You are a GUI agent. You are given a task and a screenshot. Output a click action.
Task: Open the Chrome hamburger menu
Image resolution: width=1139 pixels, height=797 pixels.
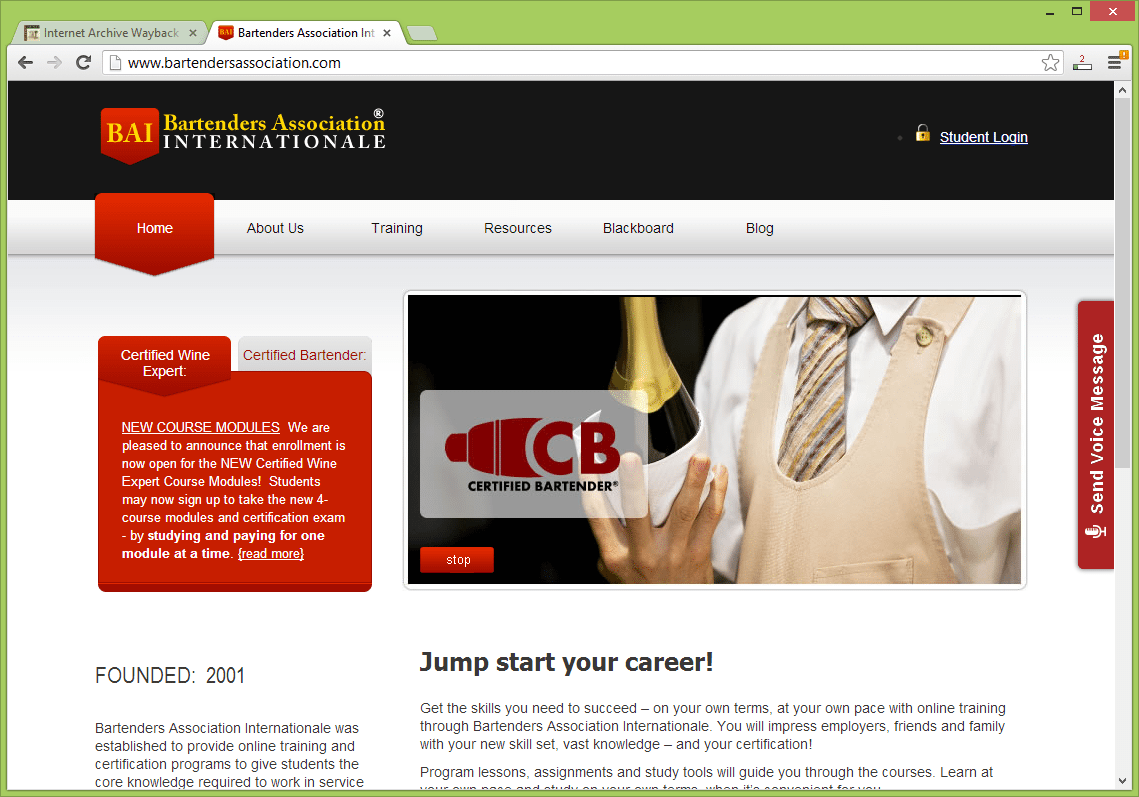[1115, 62]
